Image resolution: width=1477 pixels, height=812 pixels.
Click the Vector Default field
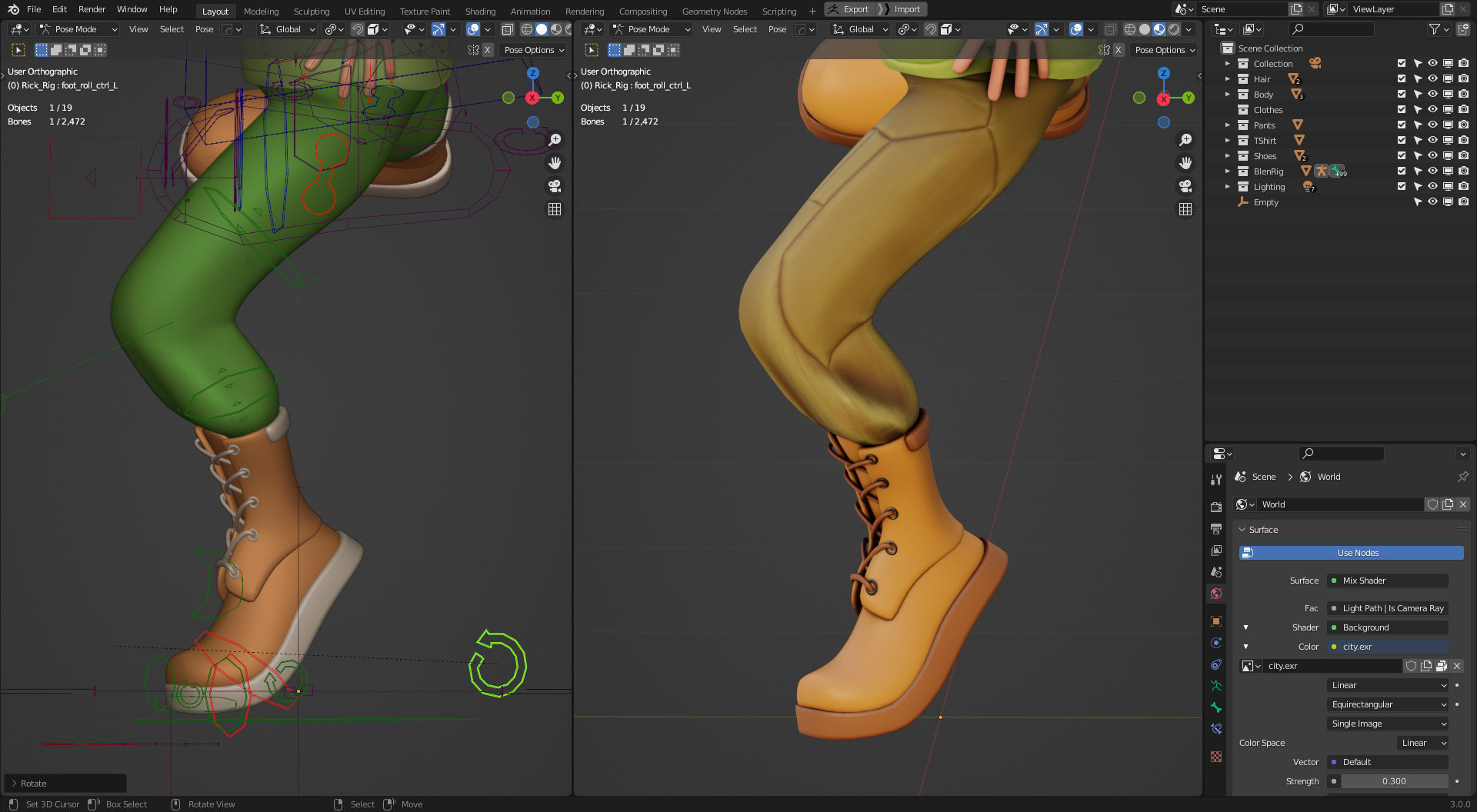[1389, 762]
